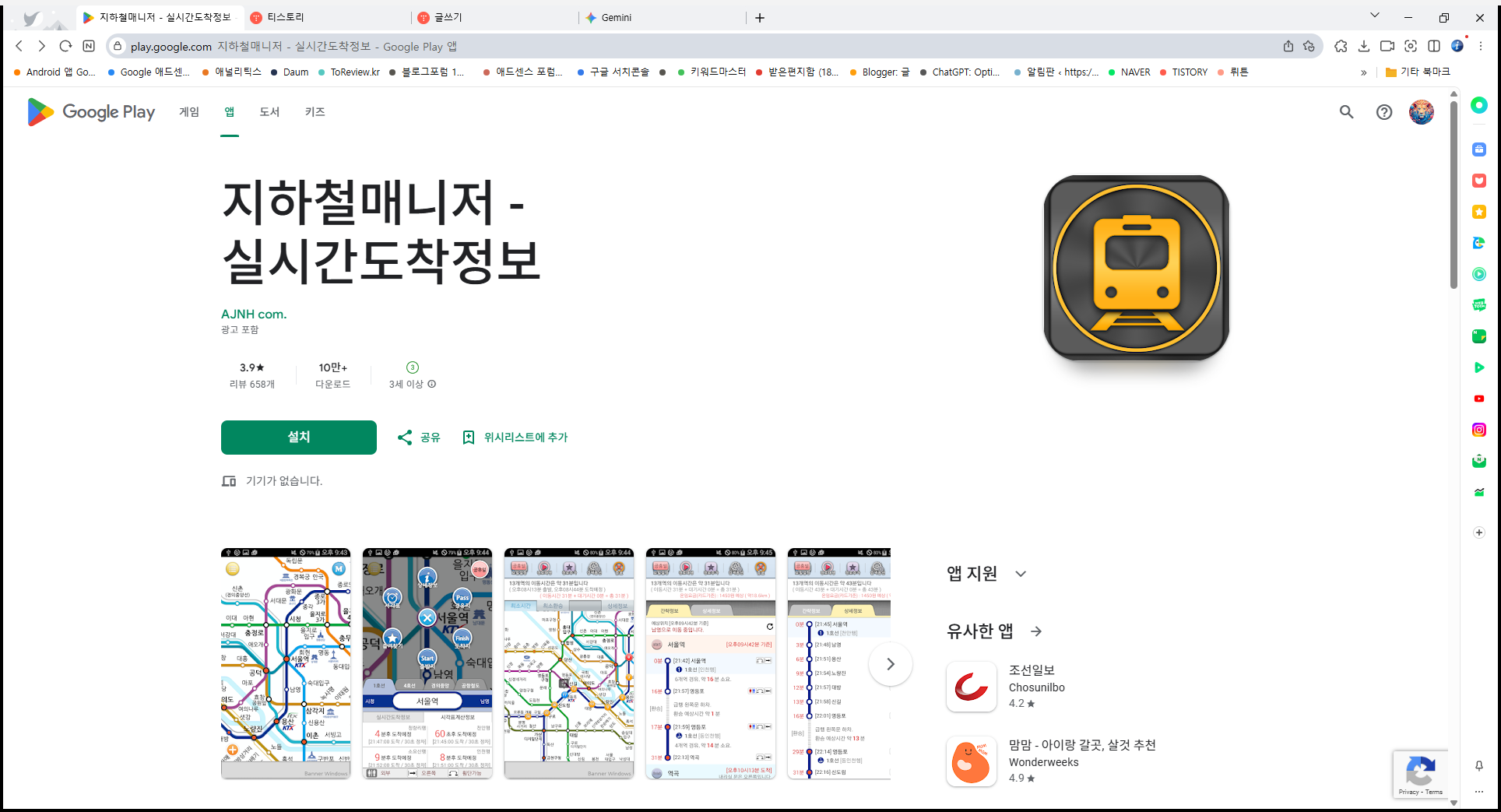This screenshot has width=1501, height=812.
Task: Open the first app screenshot thumbnail
Action: (x=286, y=663)
